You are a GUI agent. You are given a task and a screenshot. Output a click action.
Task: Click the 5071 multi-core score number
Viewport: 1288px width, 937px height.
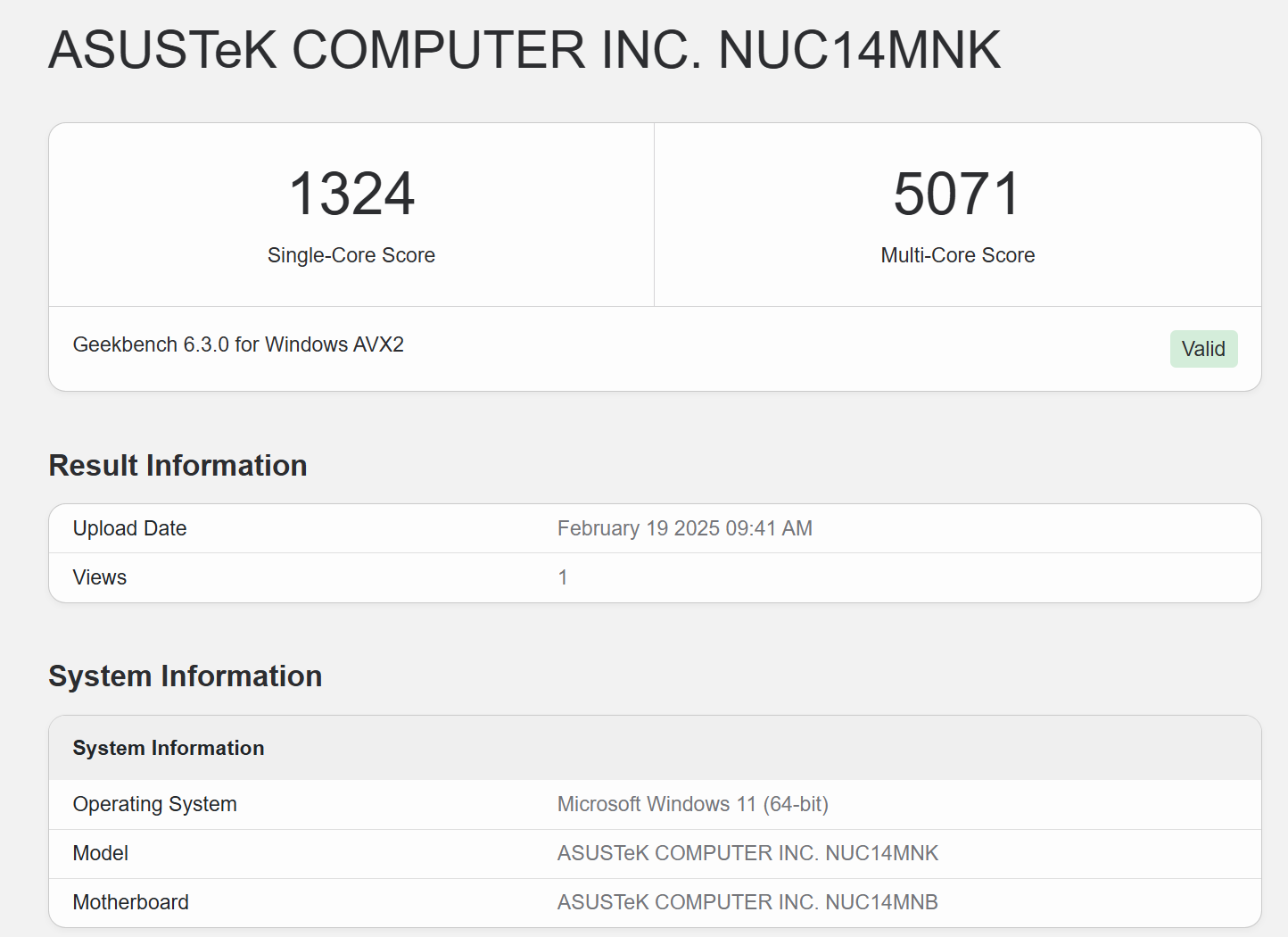tap(957, 194)
